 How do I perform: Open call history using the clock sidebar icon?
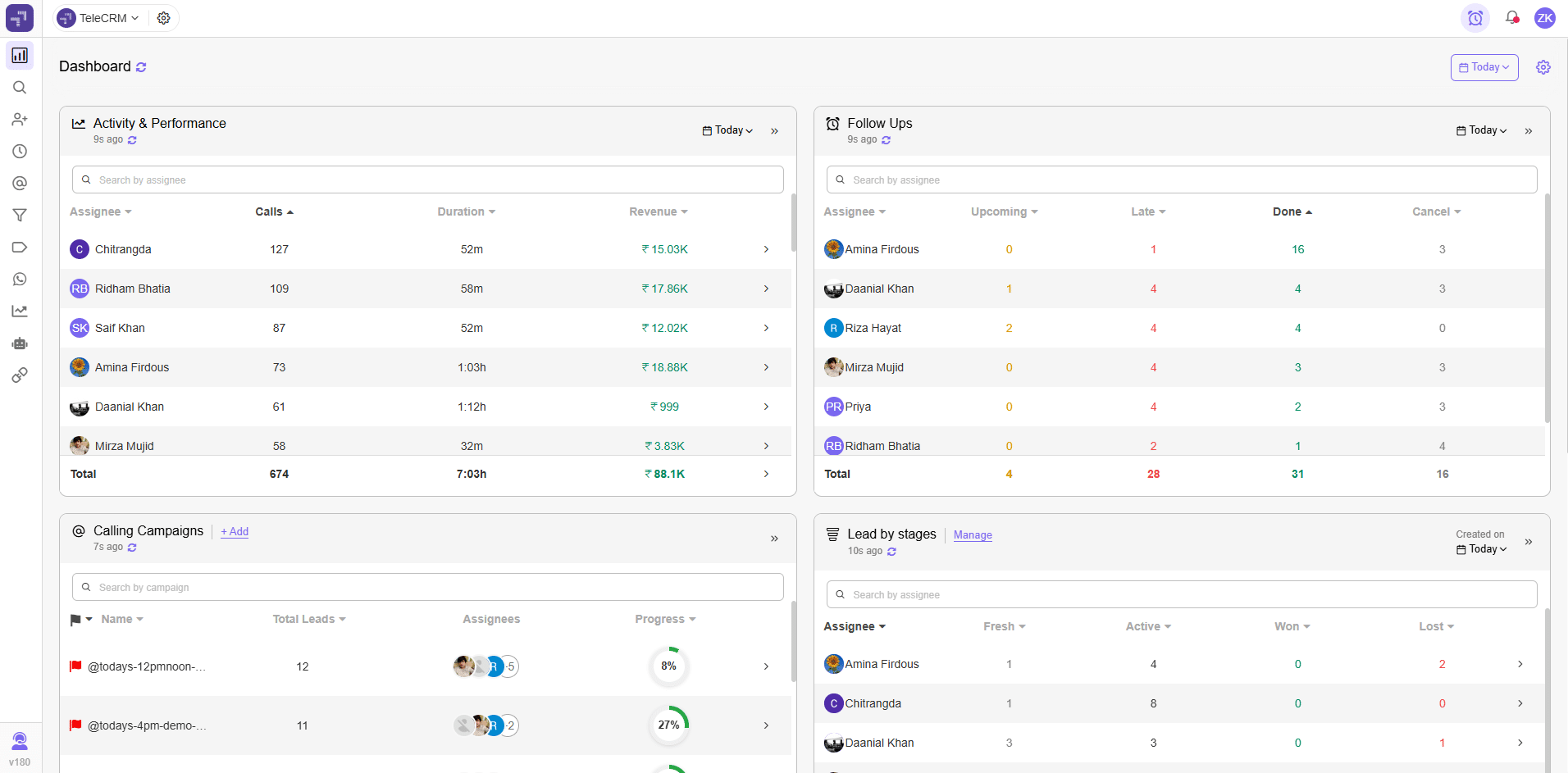20,151
